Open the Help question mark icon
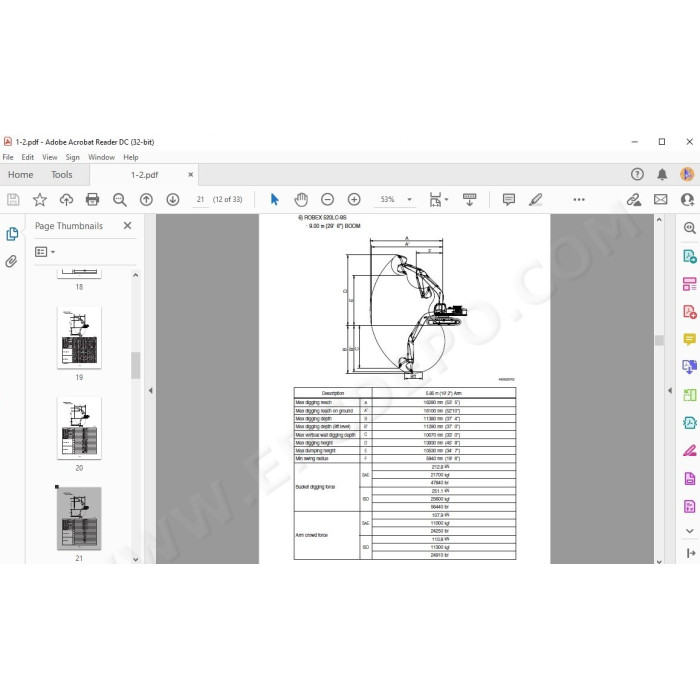 pyautogui.click(x=637, y=174)
